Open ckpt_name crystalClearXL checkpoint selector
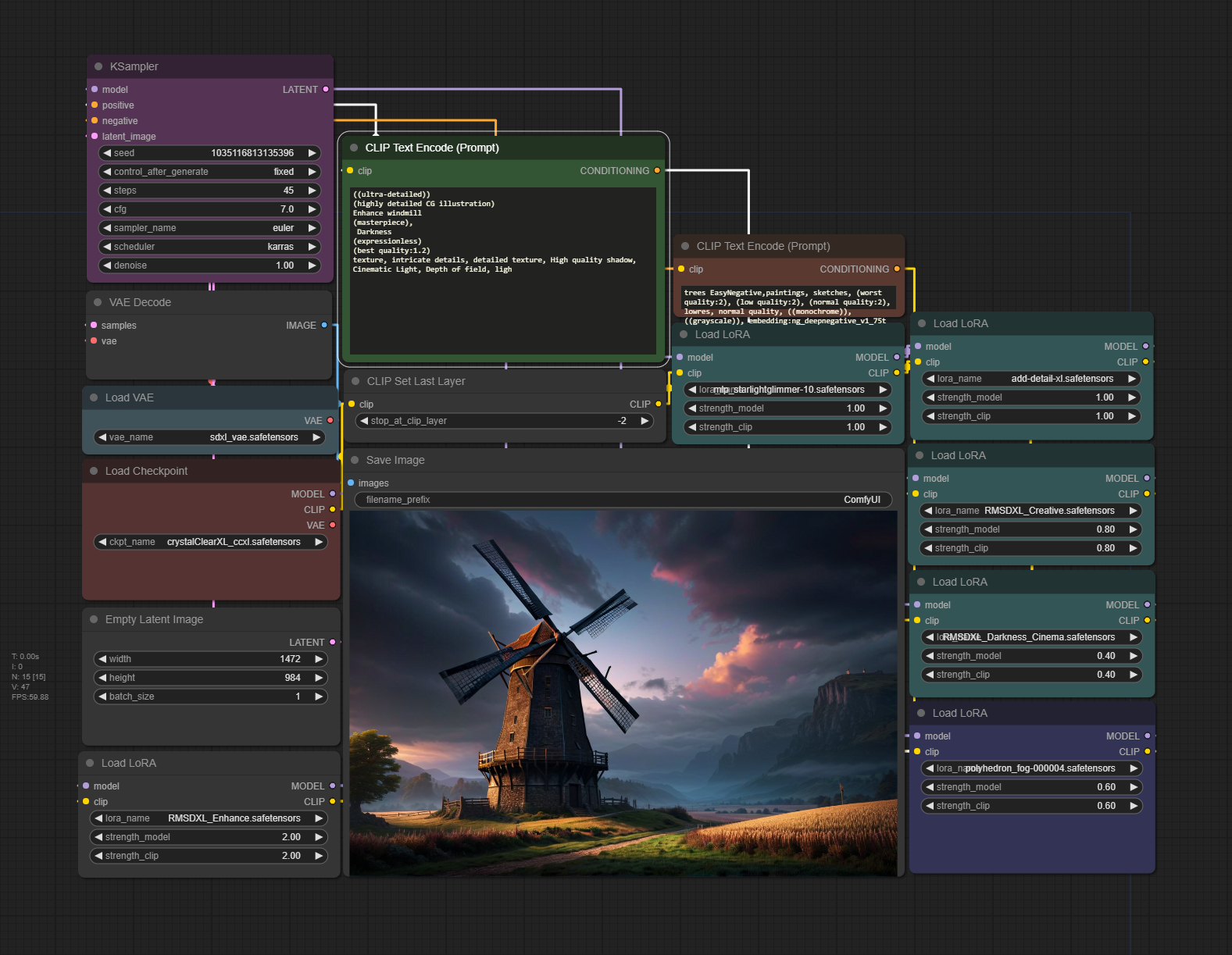 coord(209,542)
